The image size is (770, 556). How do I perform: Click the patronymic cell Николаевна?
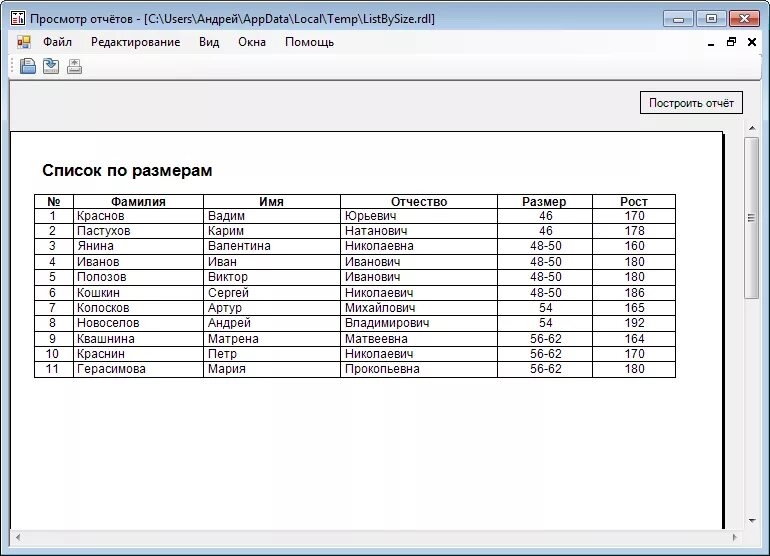[419, 246]
